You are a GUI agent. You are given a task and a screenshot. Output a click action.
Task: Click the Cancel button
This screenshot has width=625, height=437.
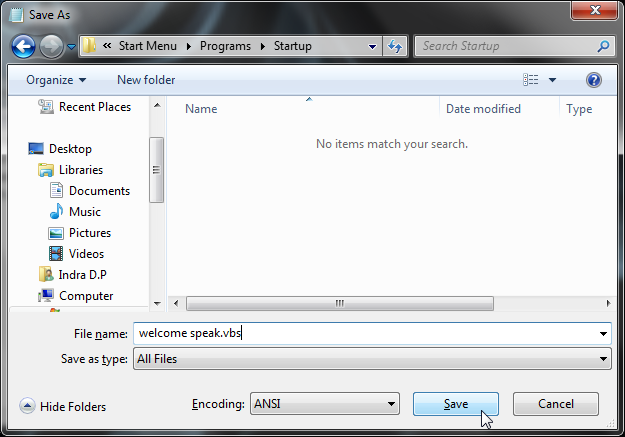pos(556,404)
